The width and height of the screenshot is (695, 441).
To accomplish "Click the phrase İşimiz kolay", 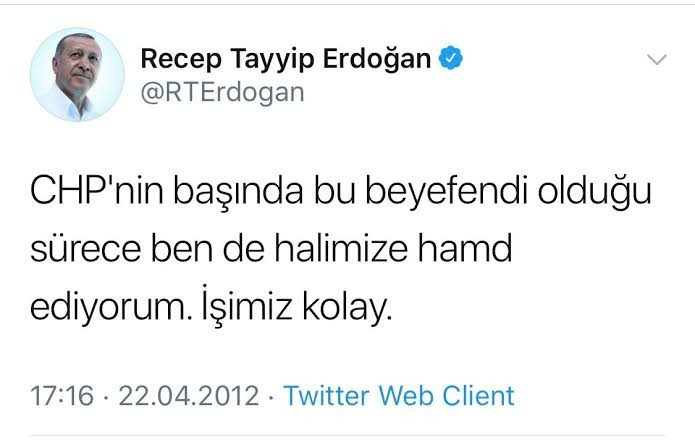I will 297,306.
